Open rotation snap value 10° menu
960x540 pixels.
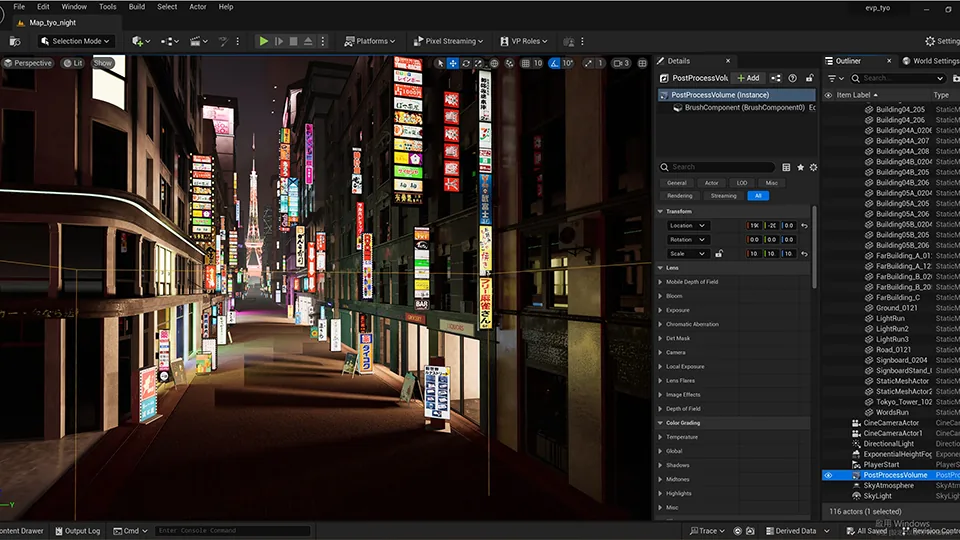568,63
